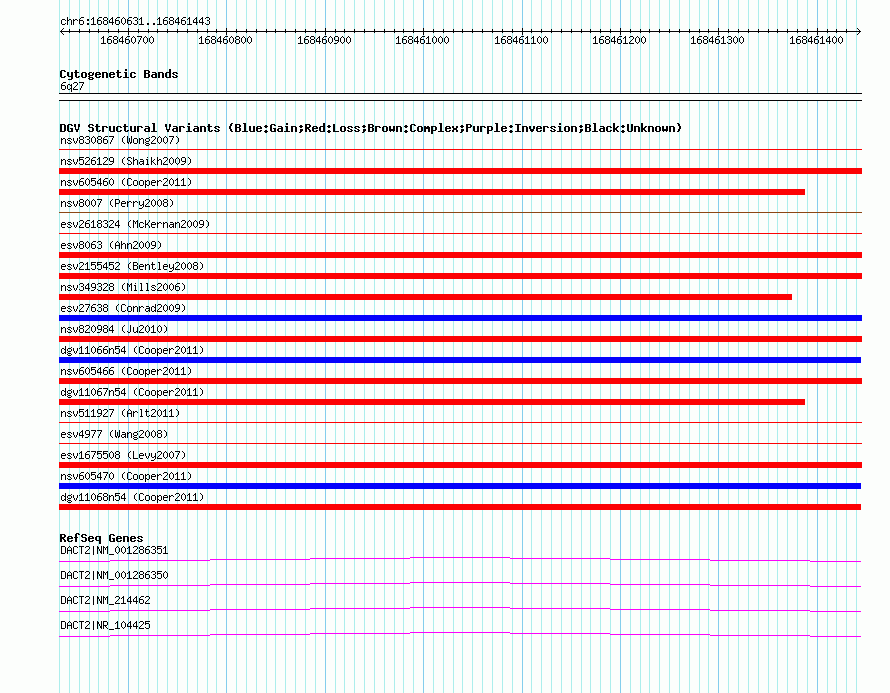Click the chr6:168460631..168461443 coordinate label
This screenshot has width=890, height=693.
[135, 21]
